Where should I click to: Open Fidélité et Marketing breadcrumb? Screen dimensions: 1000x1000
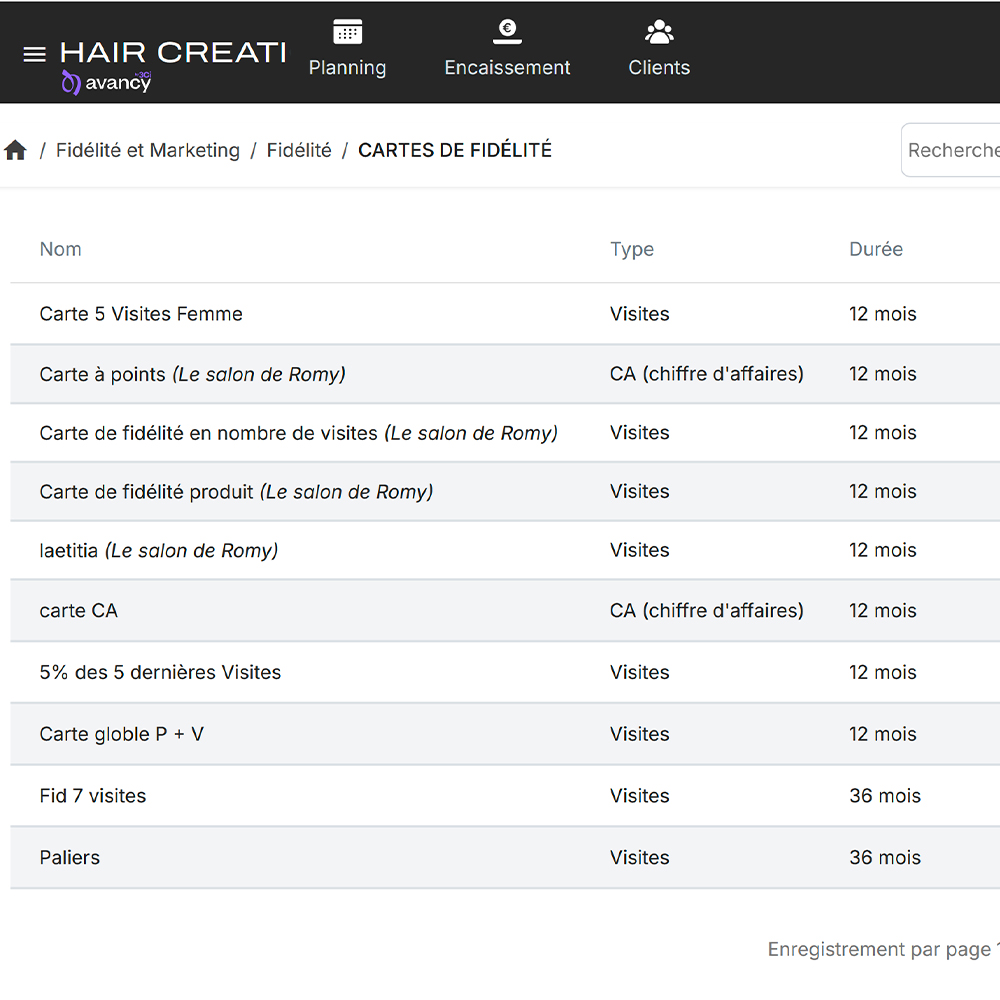(148, 151)
